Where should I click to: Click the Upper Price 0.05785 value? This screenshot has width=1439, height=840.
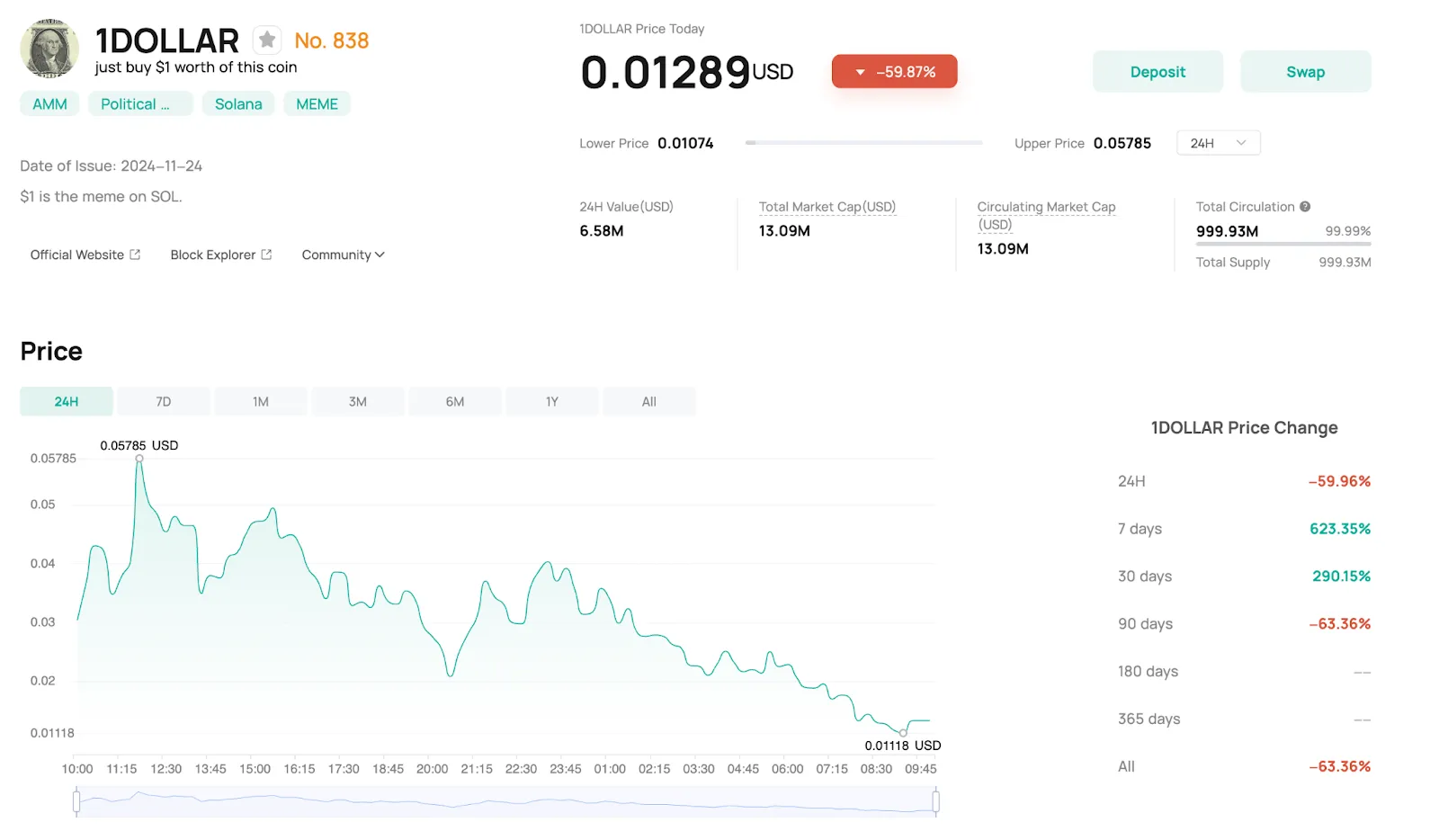[x=1122, y=143]
